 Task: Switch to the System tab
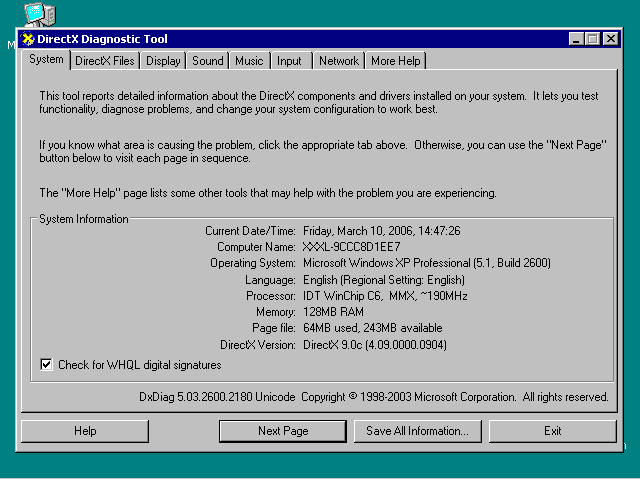pyautogui.click(x=46, y=60)
